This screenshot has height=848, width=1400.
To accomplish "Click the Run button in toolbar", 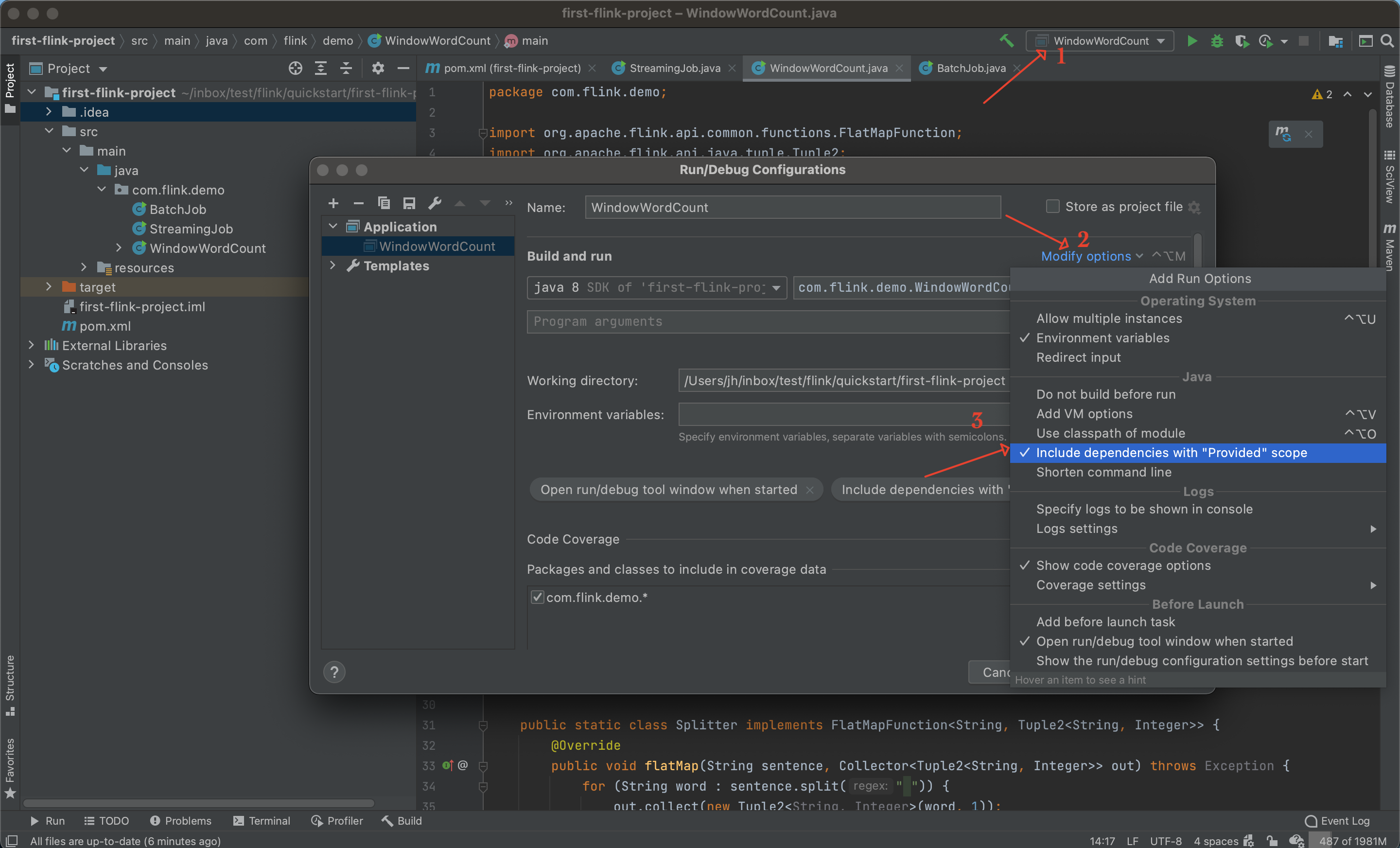I will 1193,41.
